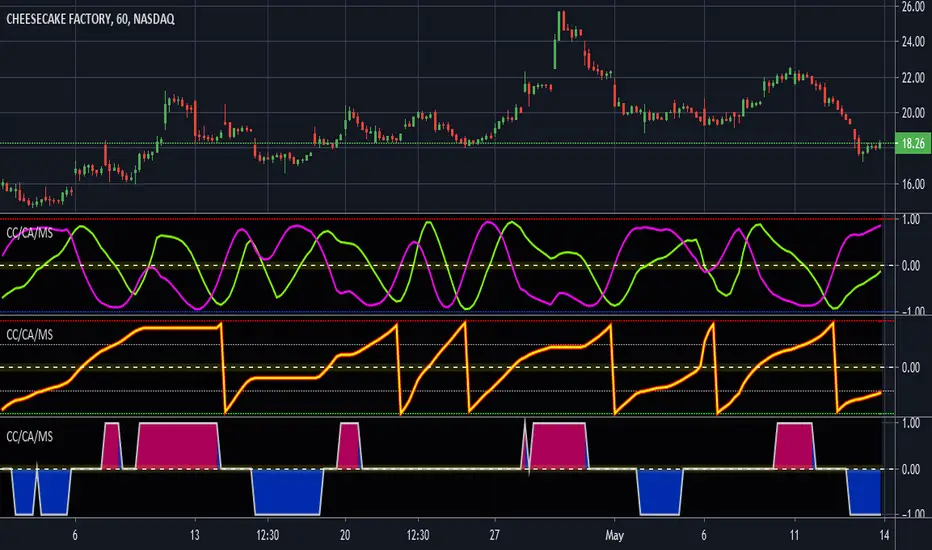This screenshot has width=932, height=550.
Task: Select CC/CA/MS label in red-blue block pane
Action: 30,436
